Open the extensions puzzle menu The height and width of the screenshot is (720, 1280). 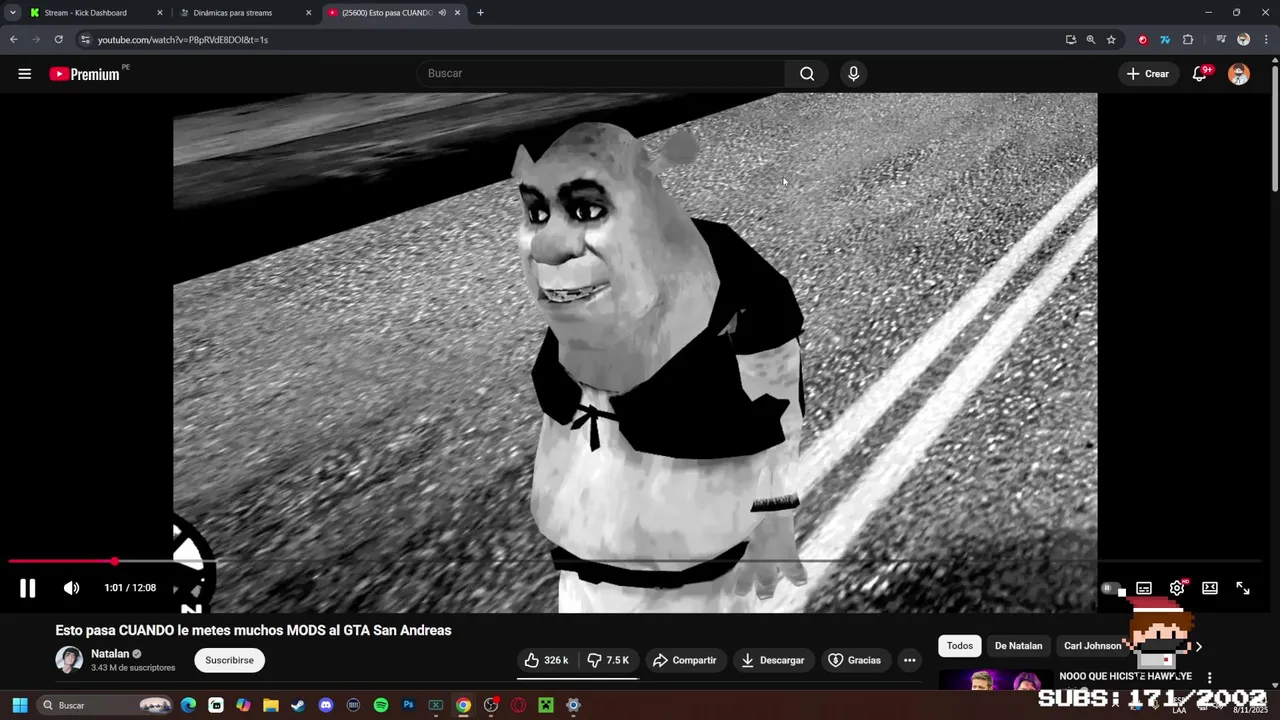pyautogui.click(x=1188, y=40)
